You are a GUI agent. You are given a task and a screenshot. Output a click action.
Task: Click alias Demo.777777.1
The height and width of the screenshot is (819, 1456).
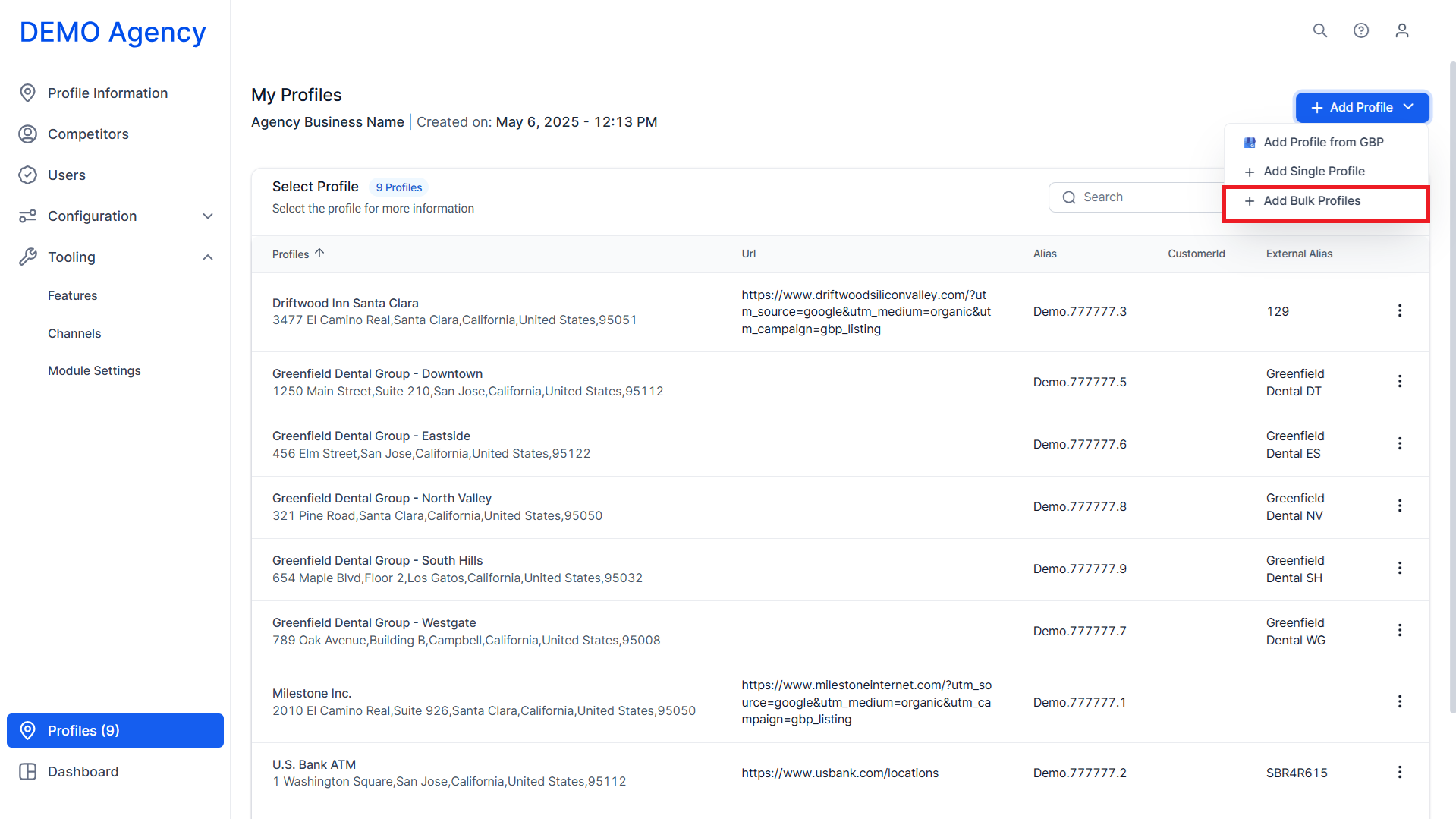coord(1080,702)
